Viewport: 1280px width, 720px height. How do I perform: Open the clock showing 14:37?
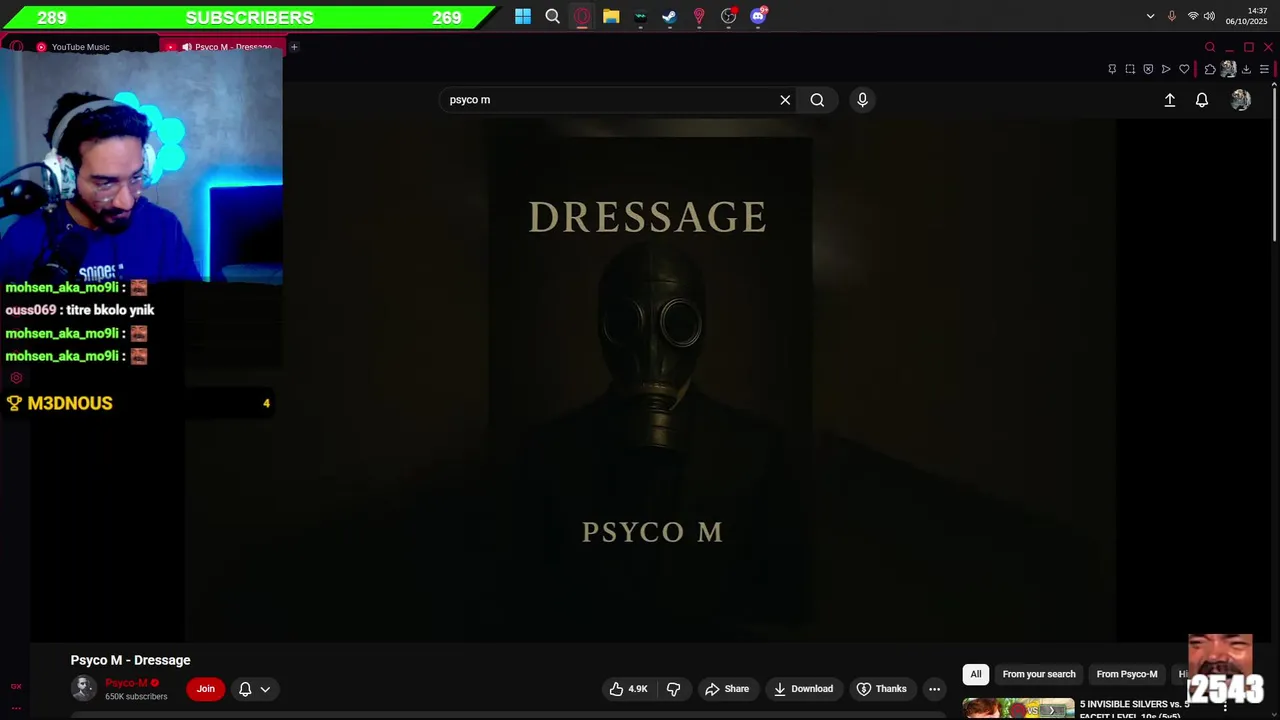click(1246, 16)
